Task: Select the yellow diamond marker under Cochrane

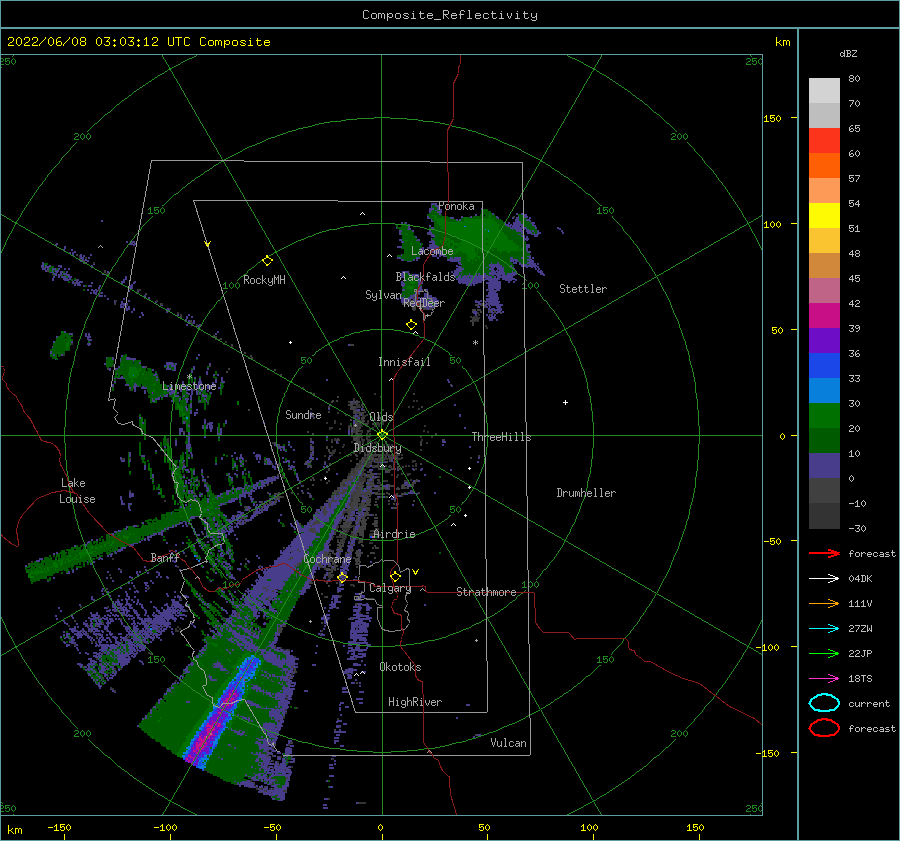Action: tap(343, 577)
